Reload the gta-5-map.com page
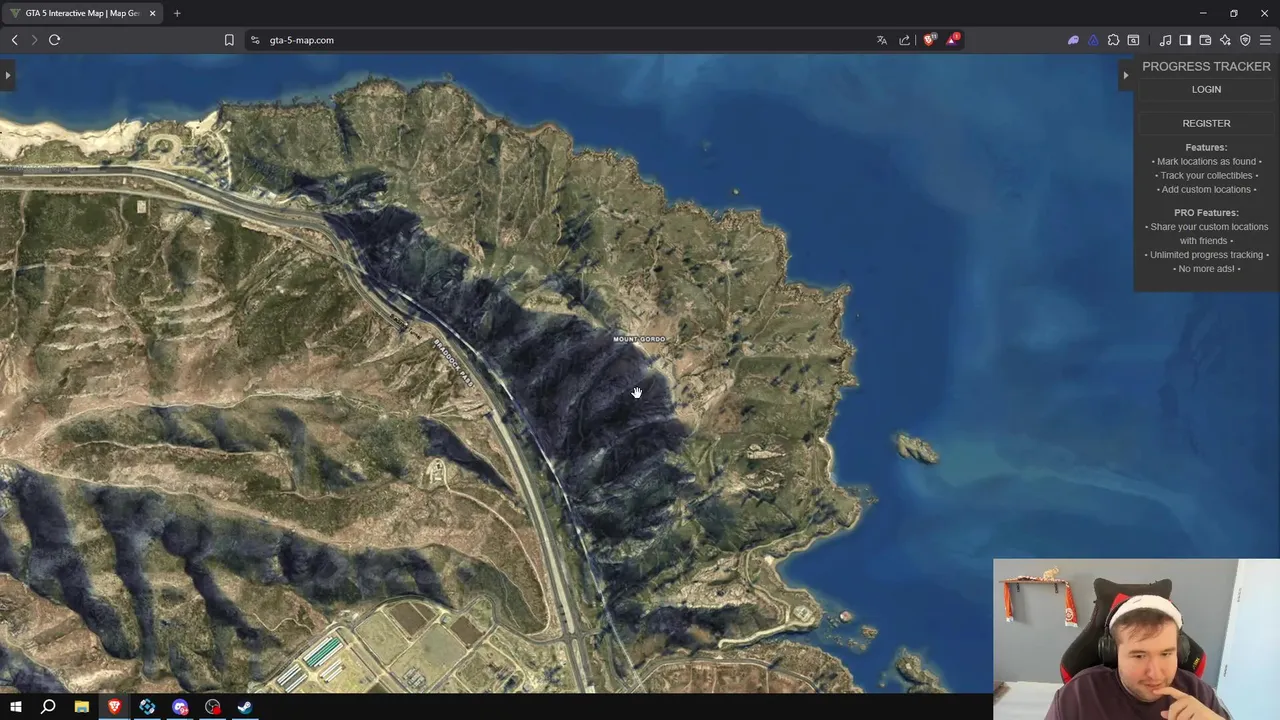 55,40
